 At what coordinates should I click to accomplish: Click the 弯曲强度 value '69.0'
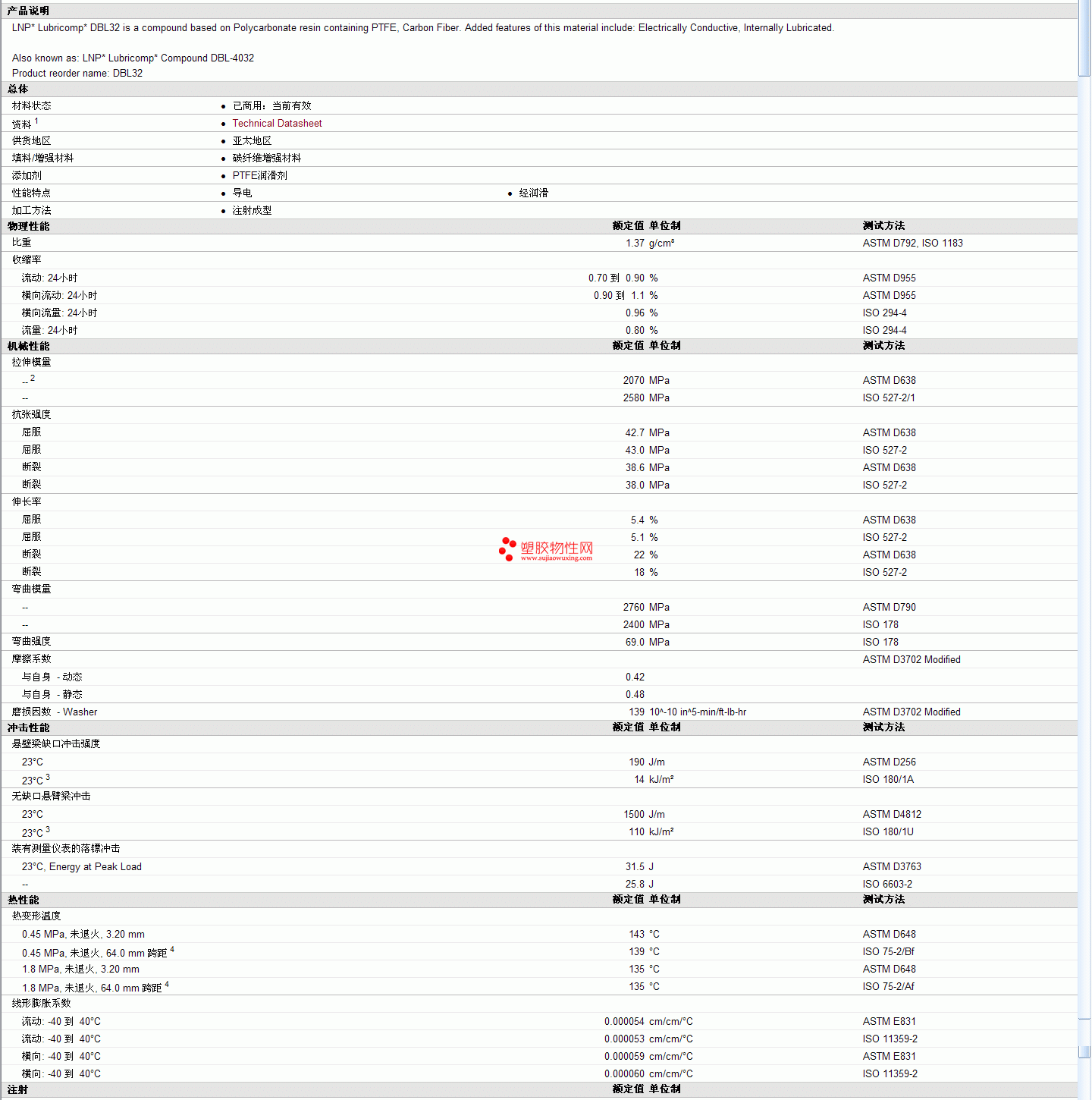[635, 642]
